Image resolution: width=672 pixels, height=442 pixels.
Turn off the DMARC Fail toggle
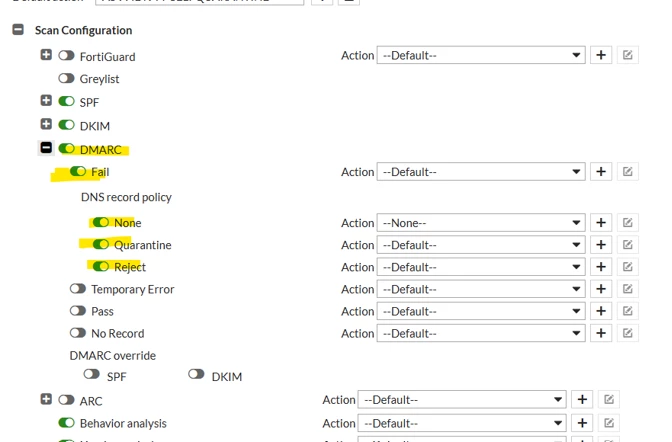coord(78,171)
